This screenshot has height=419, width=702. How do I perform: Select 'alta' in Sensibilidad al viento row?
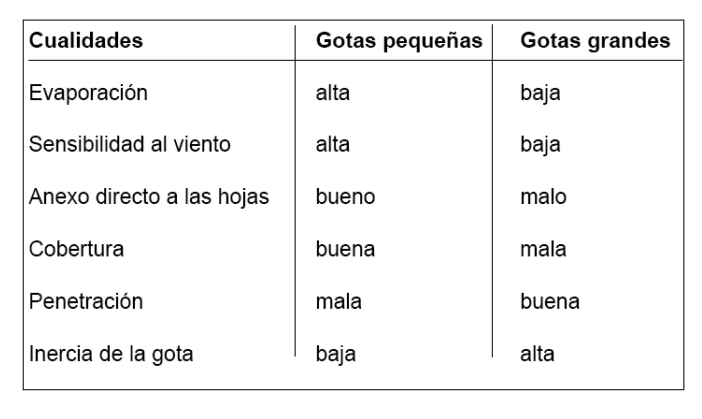pos(333,145)
